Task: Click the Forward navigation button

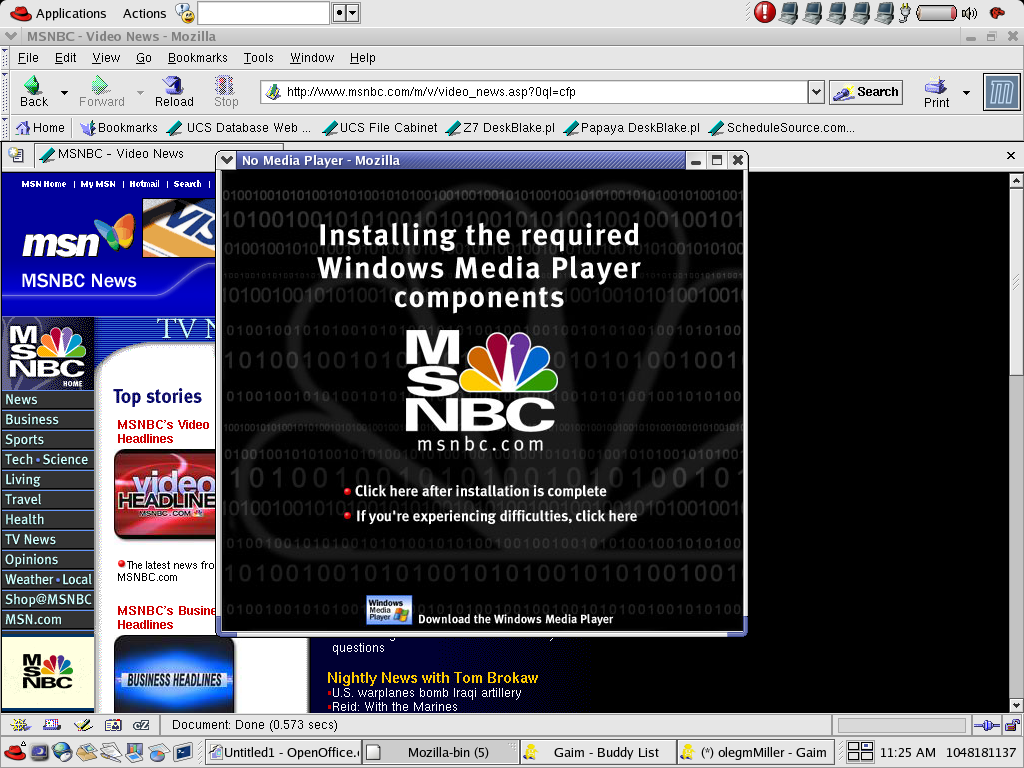Action: (x=101, y=91)
